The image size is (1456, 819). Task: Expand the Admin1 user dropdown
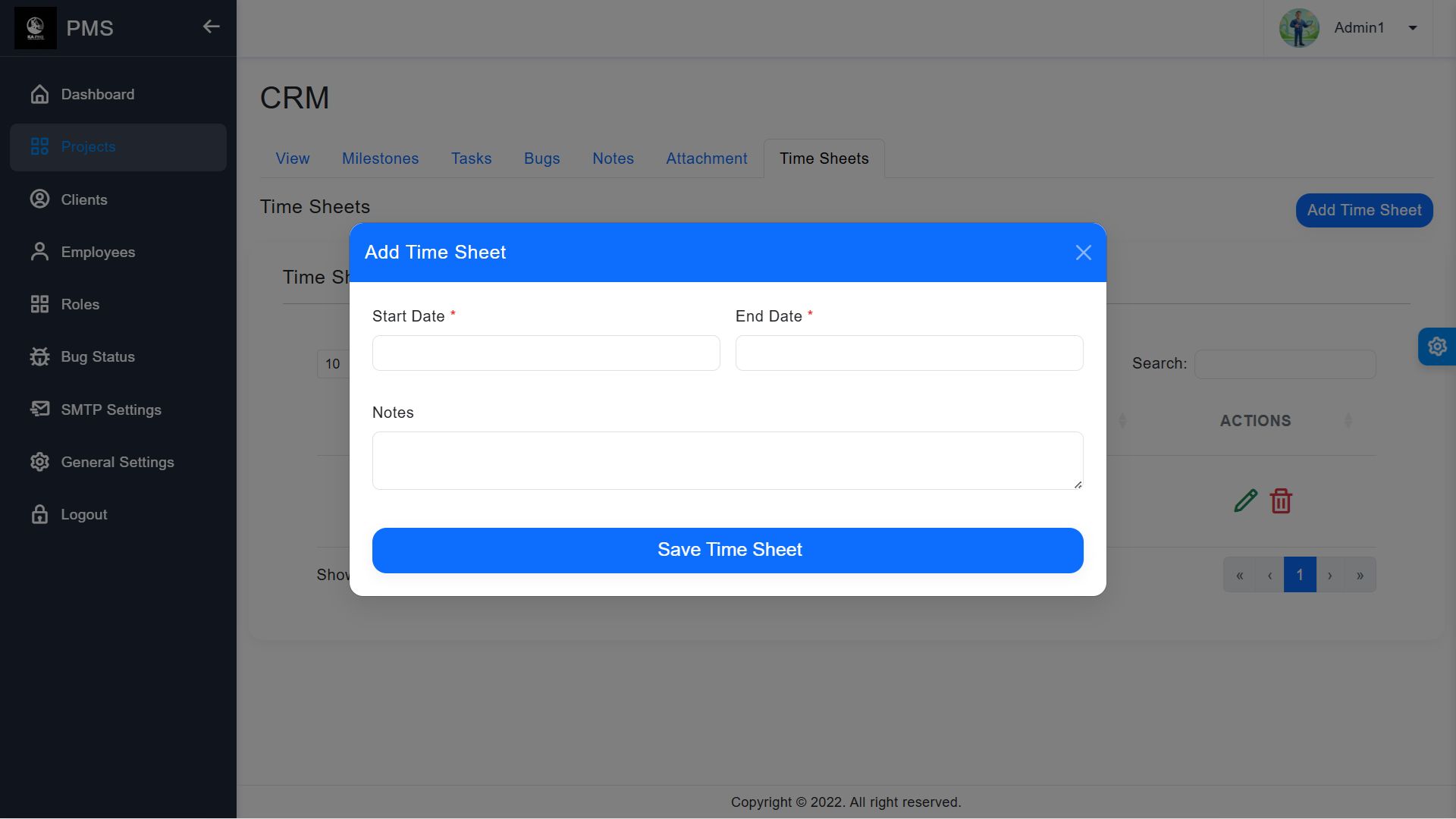[x=1412, y=28]
